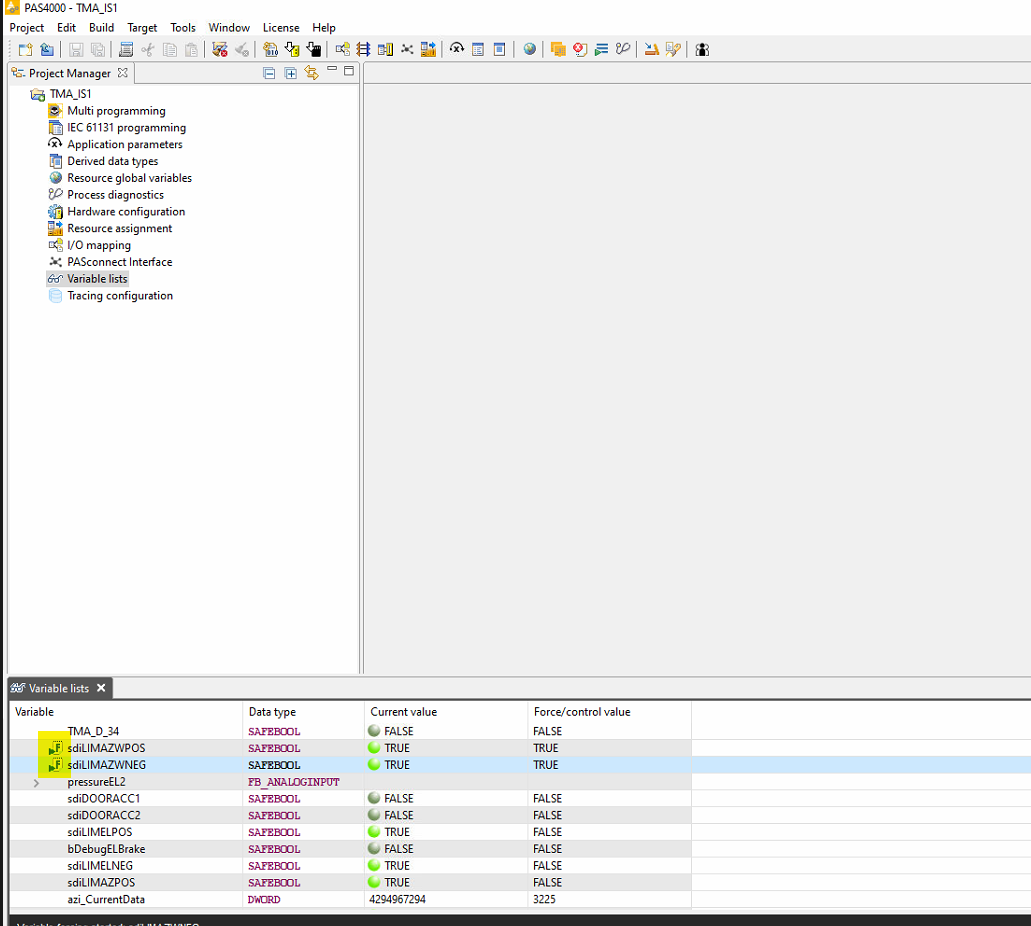Open I/O mapping tree item
The image size is (1031, 926).
tap(99, 245)
